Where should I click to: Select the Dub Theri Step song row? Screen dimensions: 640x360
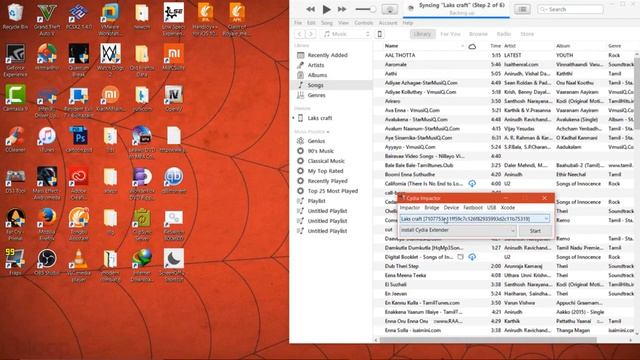point(504,266)
